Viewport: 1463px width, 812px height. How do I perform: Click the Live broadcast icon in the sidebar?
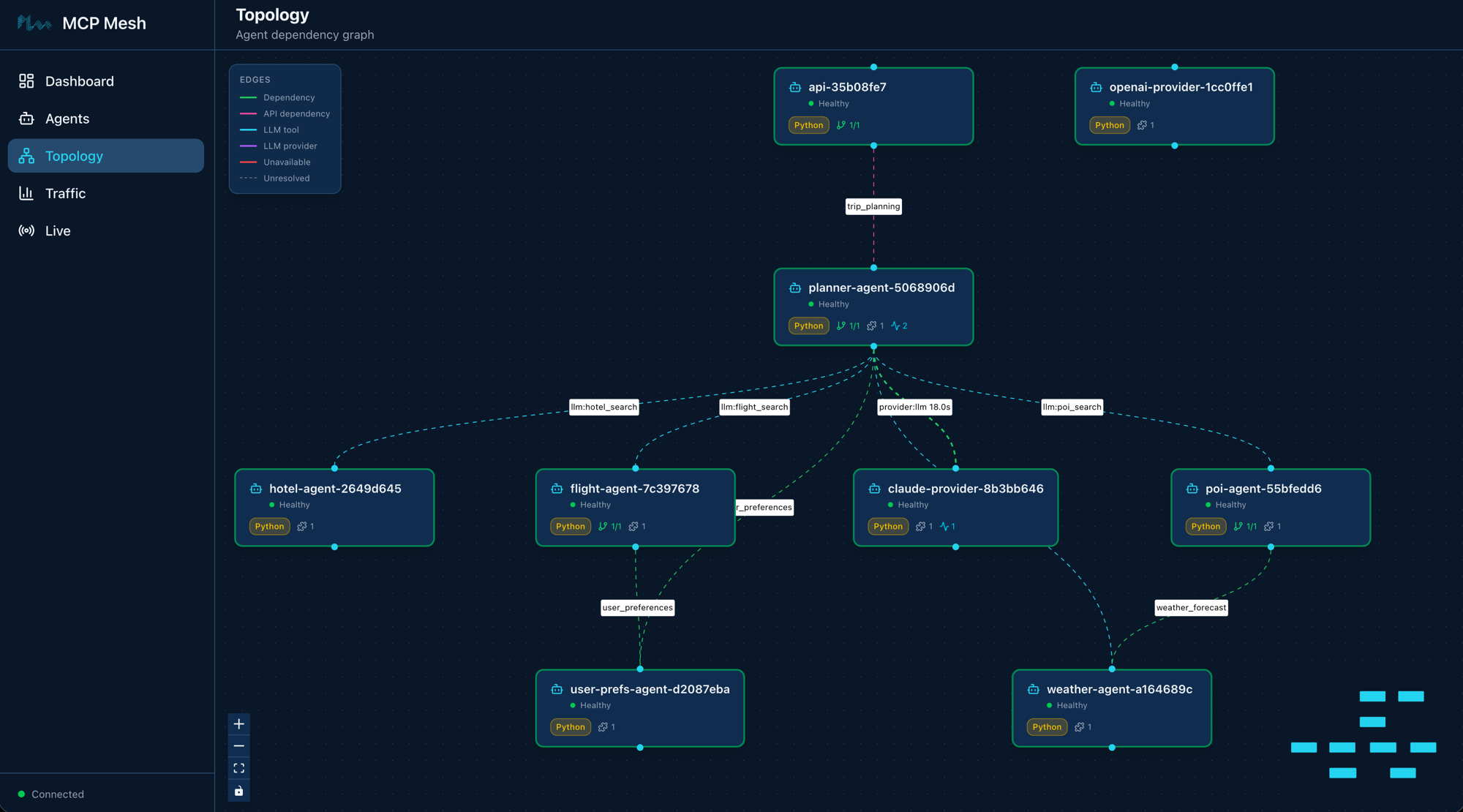(26, 230)
